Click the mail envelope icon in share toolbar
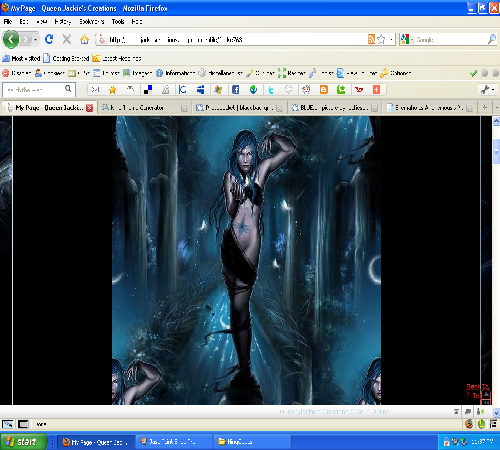This screenshot has width=500, height=450. pyautogui.click(x=95, y=89)
